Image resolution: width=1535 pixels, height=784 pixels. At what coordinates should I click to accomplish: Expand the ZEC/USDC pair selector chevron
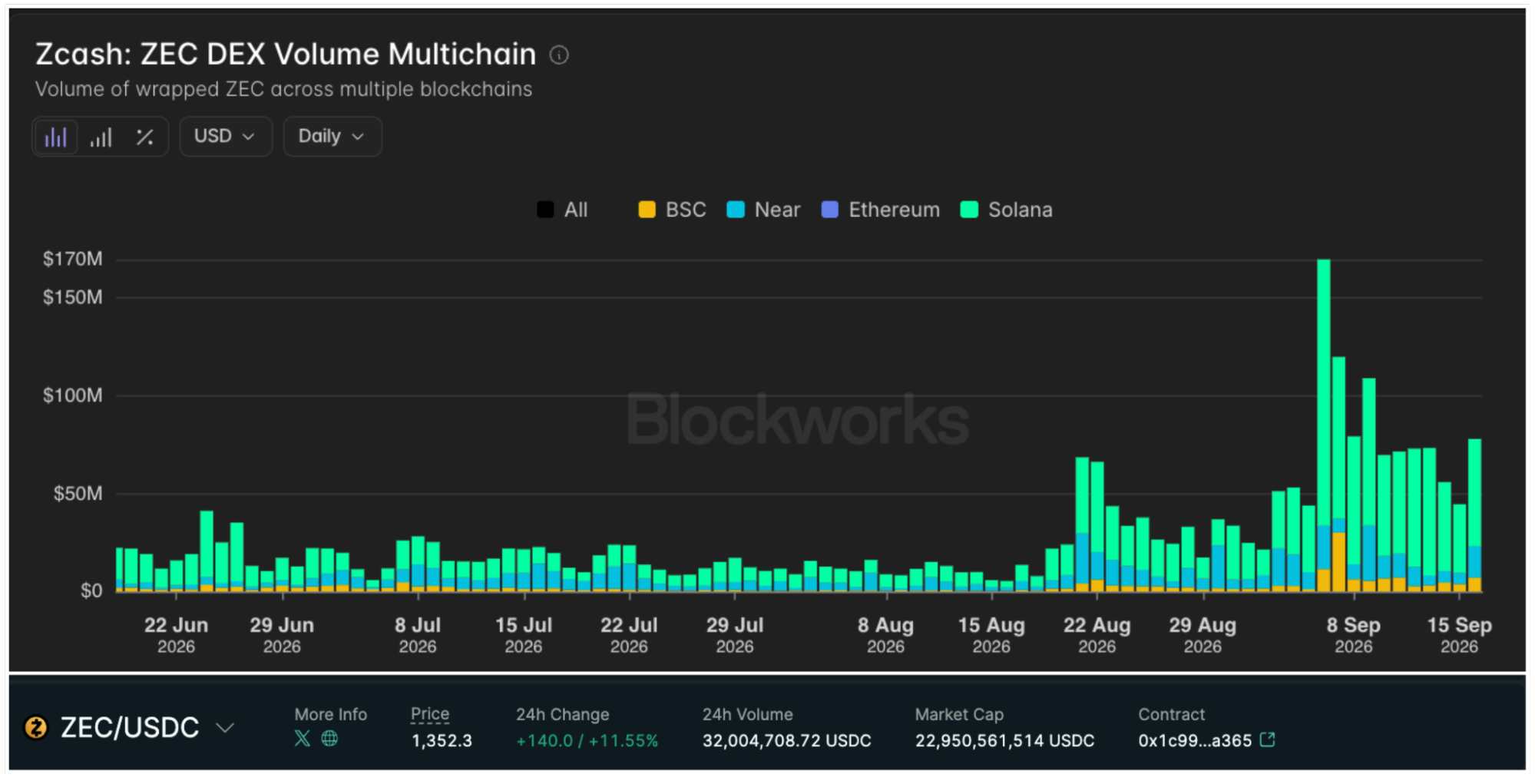coord(225,727)
